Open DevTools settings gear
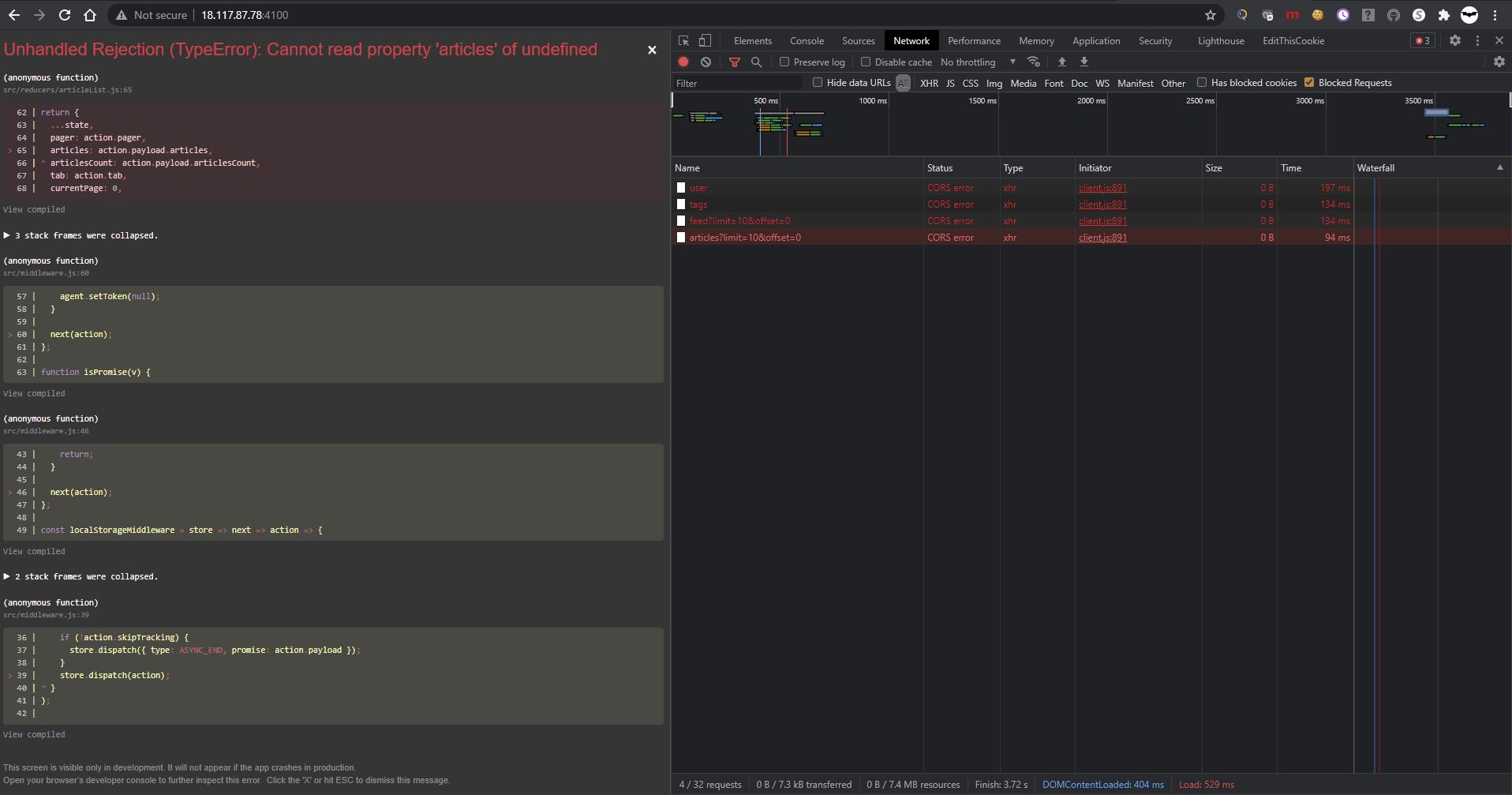1512x795 pixels. coord(1454,40)
